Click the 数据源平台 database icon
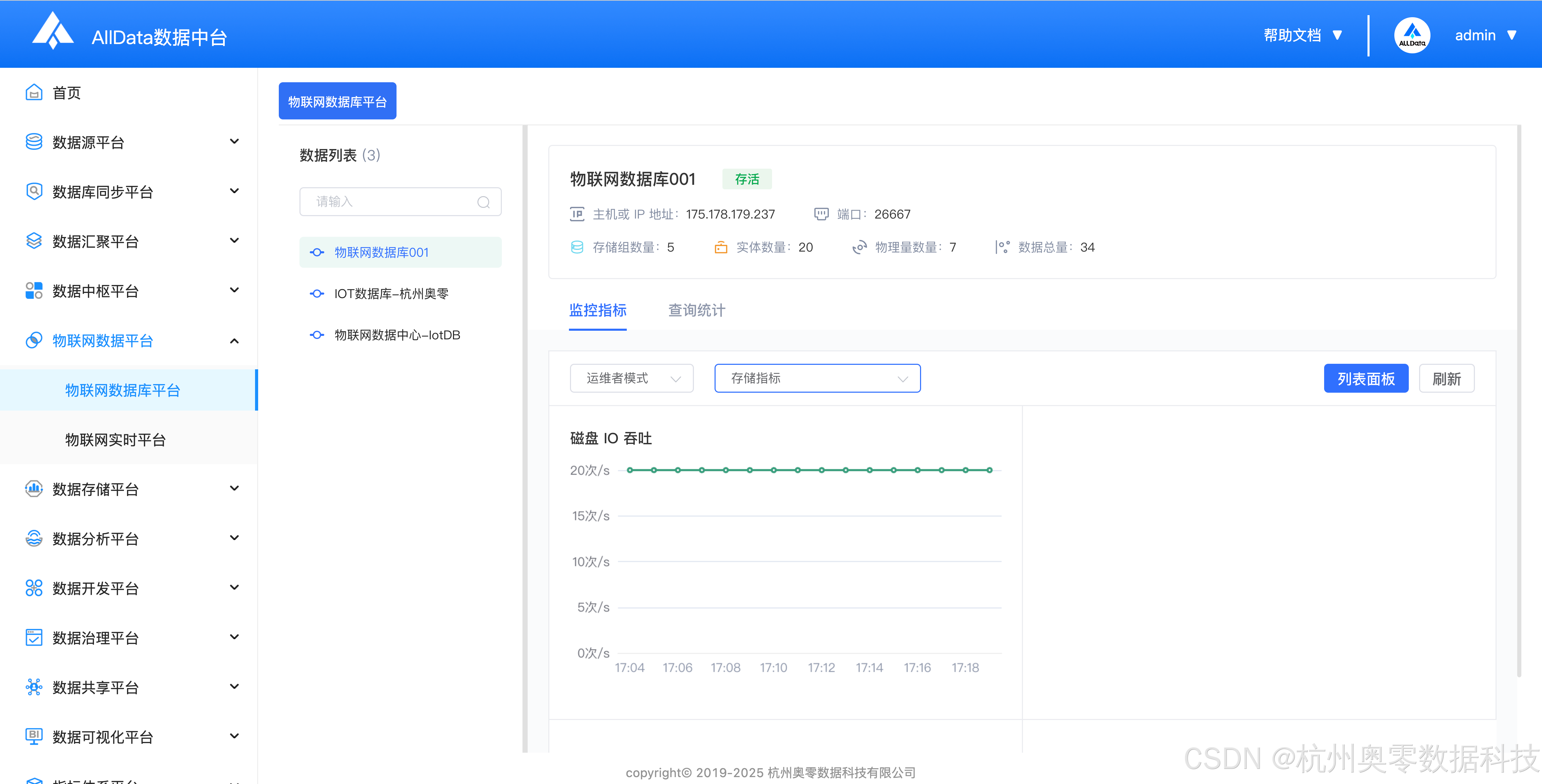The width and height of the screenshot is (1542, 784). coord(34,142)
